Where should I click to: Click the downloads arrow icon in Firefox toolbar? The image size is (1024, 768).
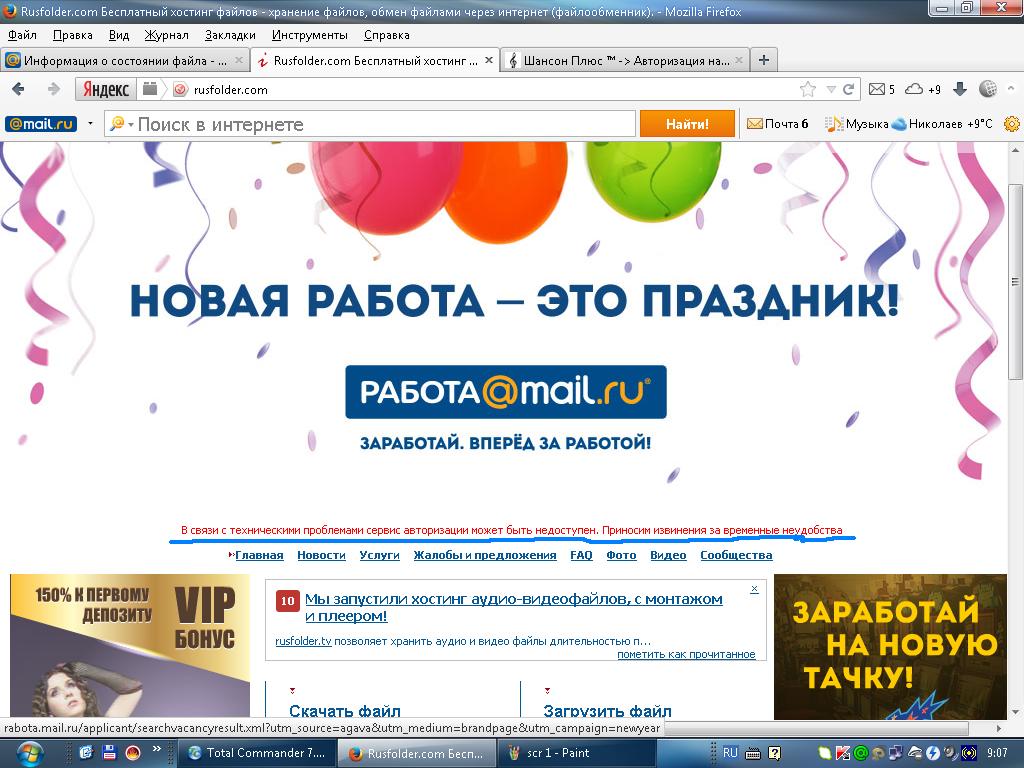960,88
